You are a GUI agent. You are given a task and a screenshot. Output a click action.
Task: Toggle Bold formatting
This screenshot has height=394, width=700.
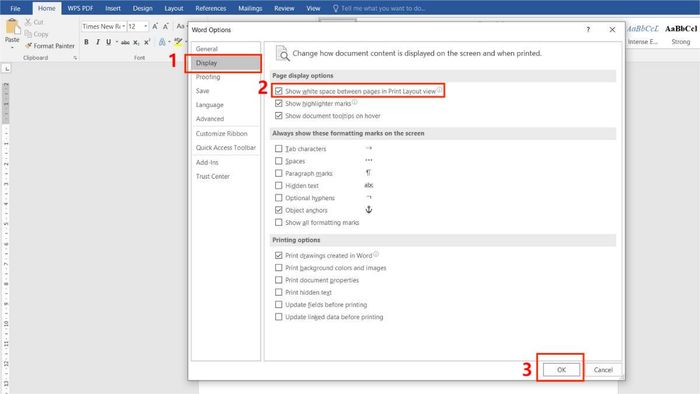click(x=86, y=42)
